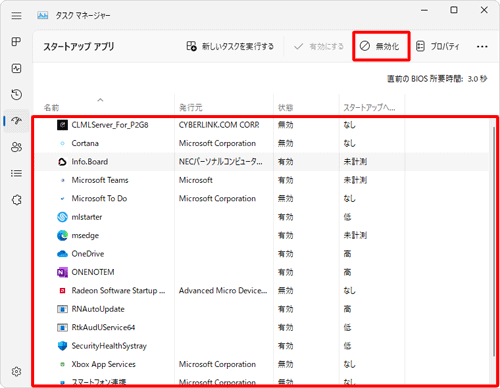The height and width of the screenshot is (388, 500).
Task: Click NECパーソナルコンピュータ publisher cell
Action: pos(221,162)
